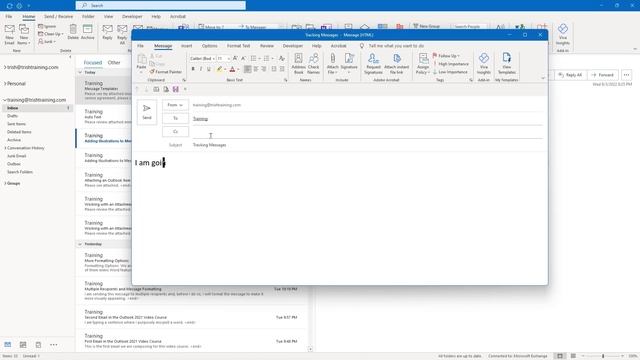Open the From dropdown button
Viewport: 640px width, 360px height.
(x=176, y=105)
